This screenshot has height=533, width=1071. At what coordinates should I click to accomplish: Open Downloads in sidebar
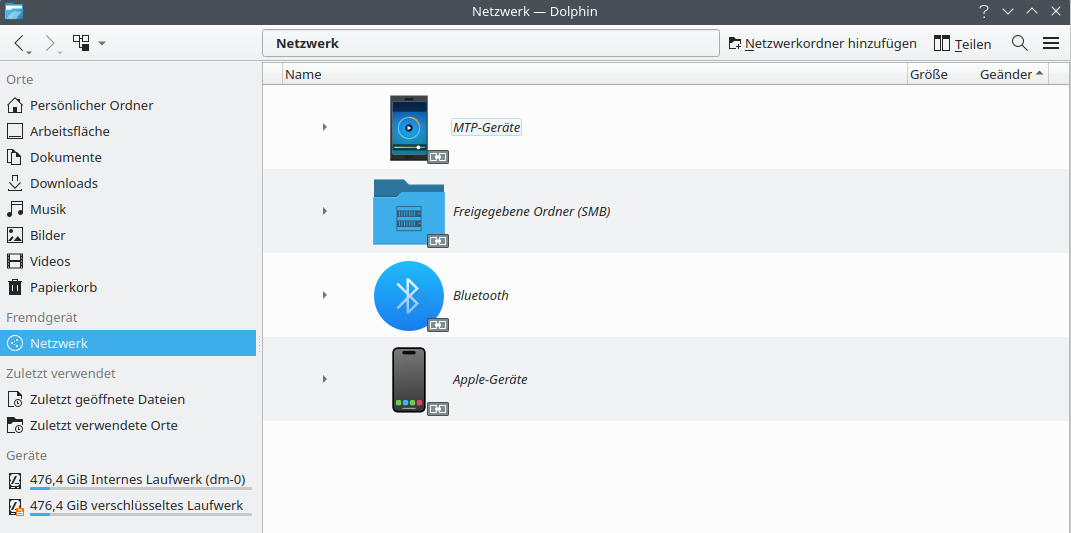pos(128,183)
